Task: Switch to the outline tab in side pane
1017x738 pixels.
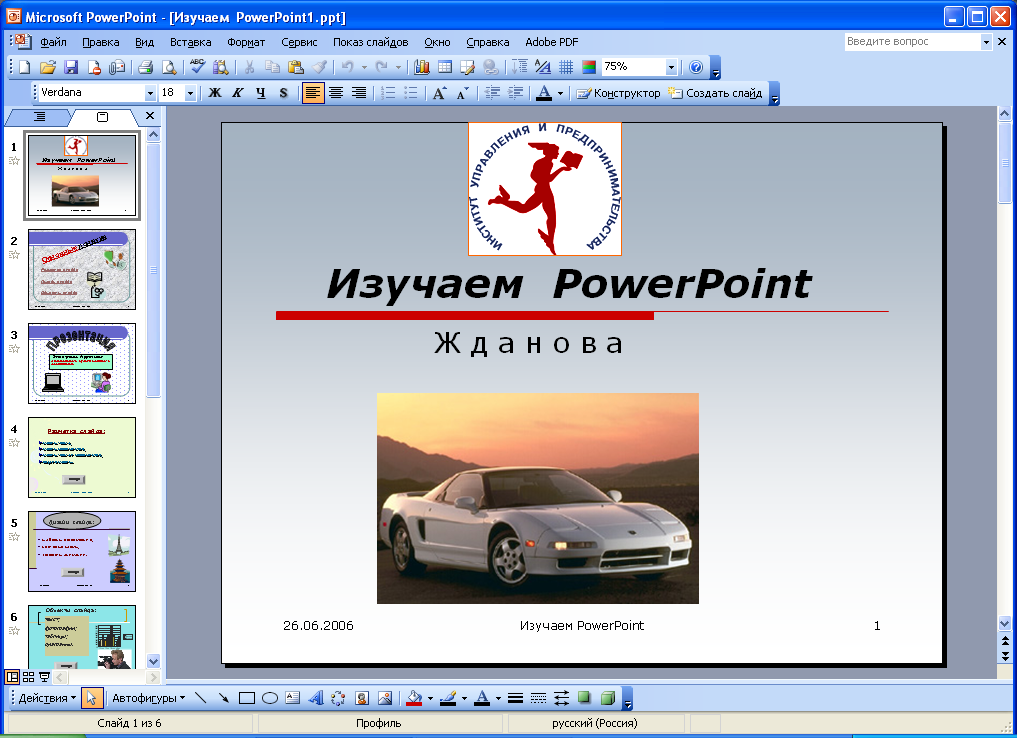Action: pos(39,117)
